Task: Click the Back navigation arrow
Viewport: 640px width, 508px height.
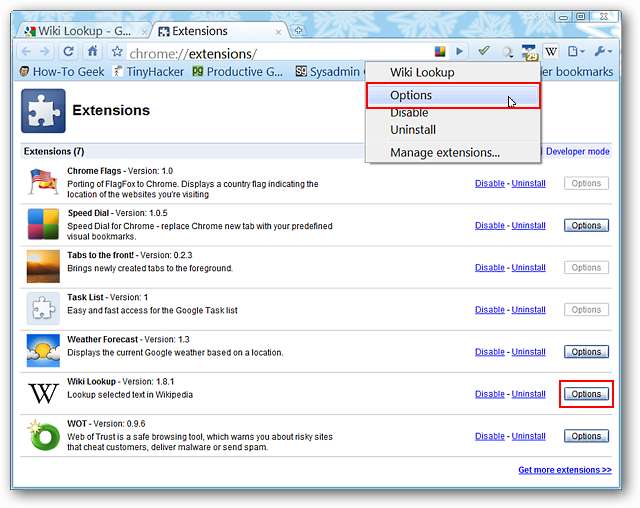Action: (27, 52)
